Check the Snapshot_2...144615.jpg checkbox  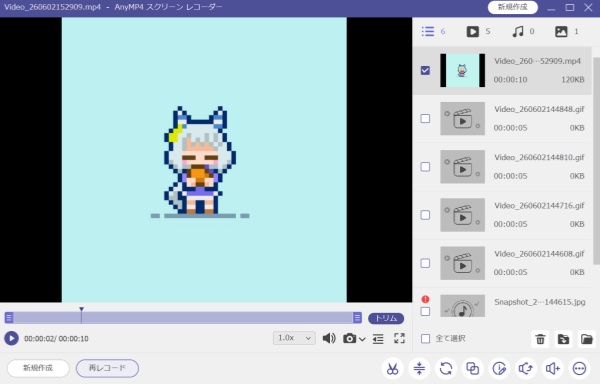coord(425,311)
